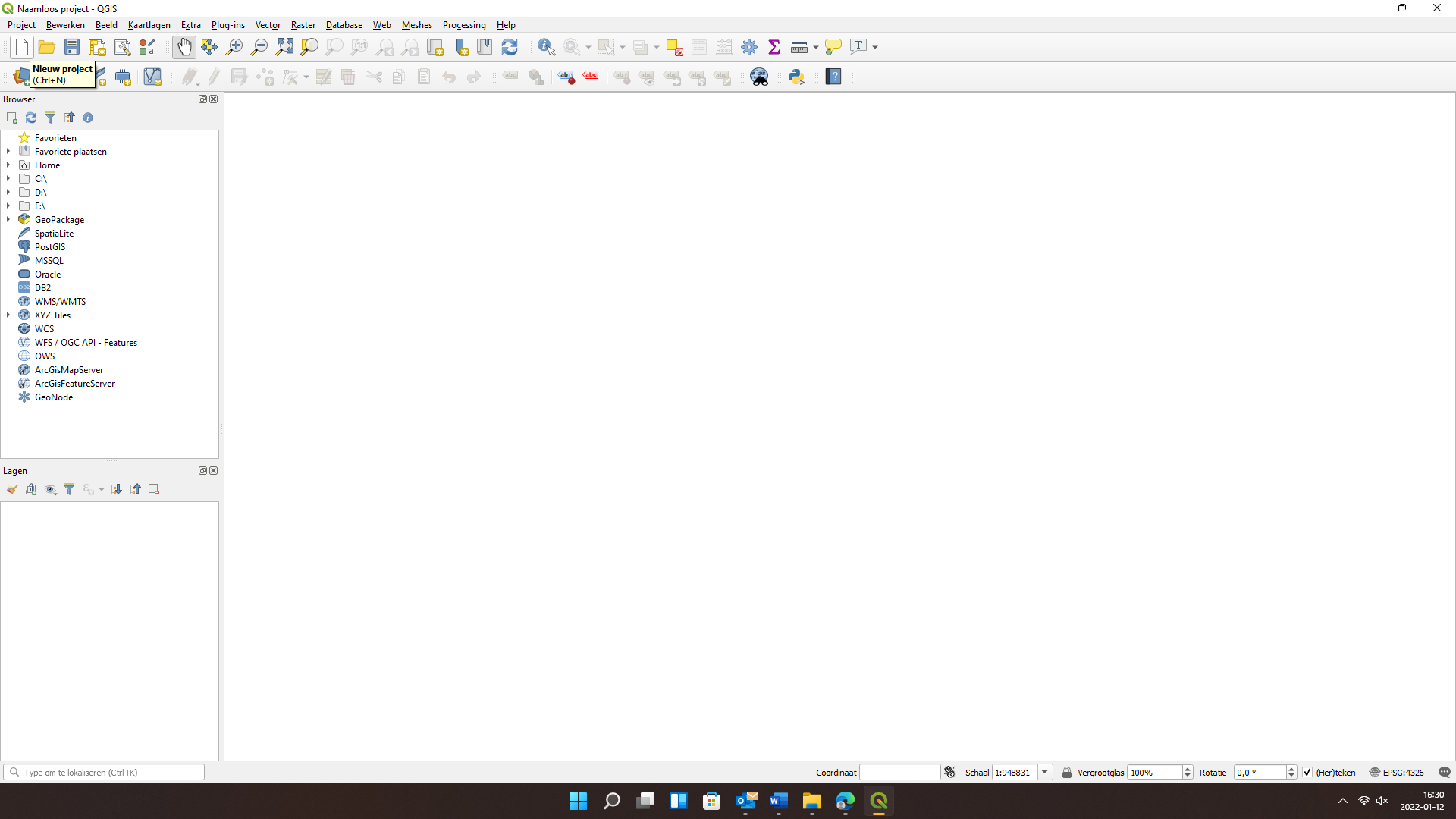This screenshot has width=1456, height=819.
Task: Select PostGIS in the Browser tree
Action: [50, 247]
